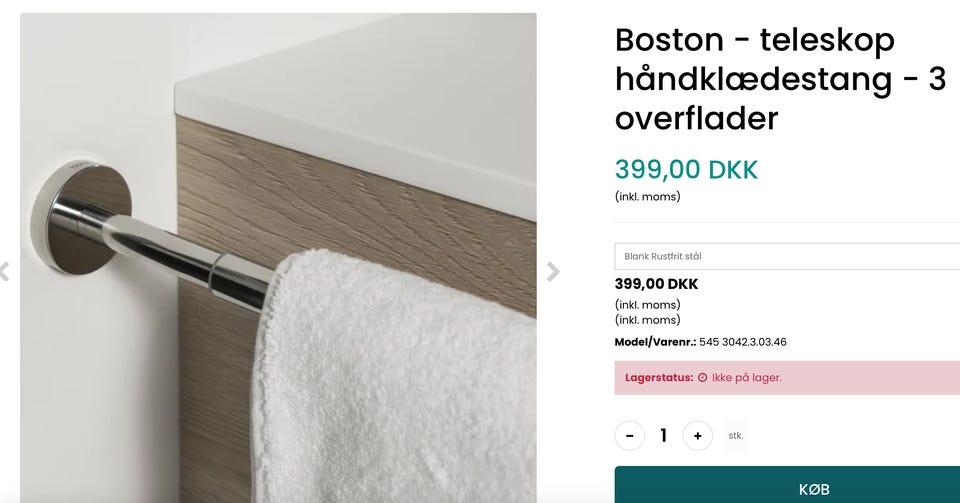
Task: Click the bold 399,00 DKK variant price
Action: 656,284
